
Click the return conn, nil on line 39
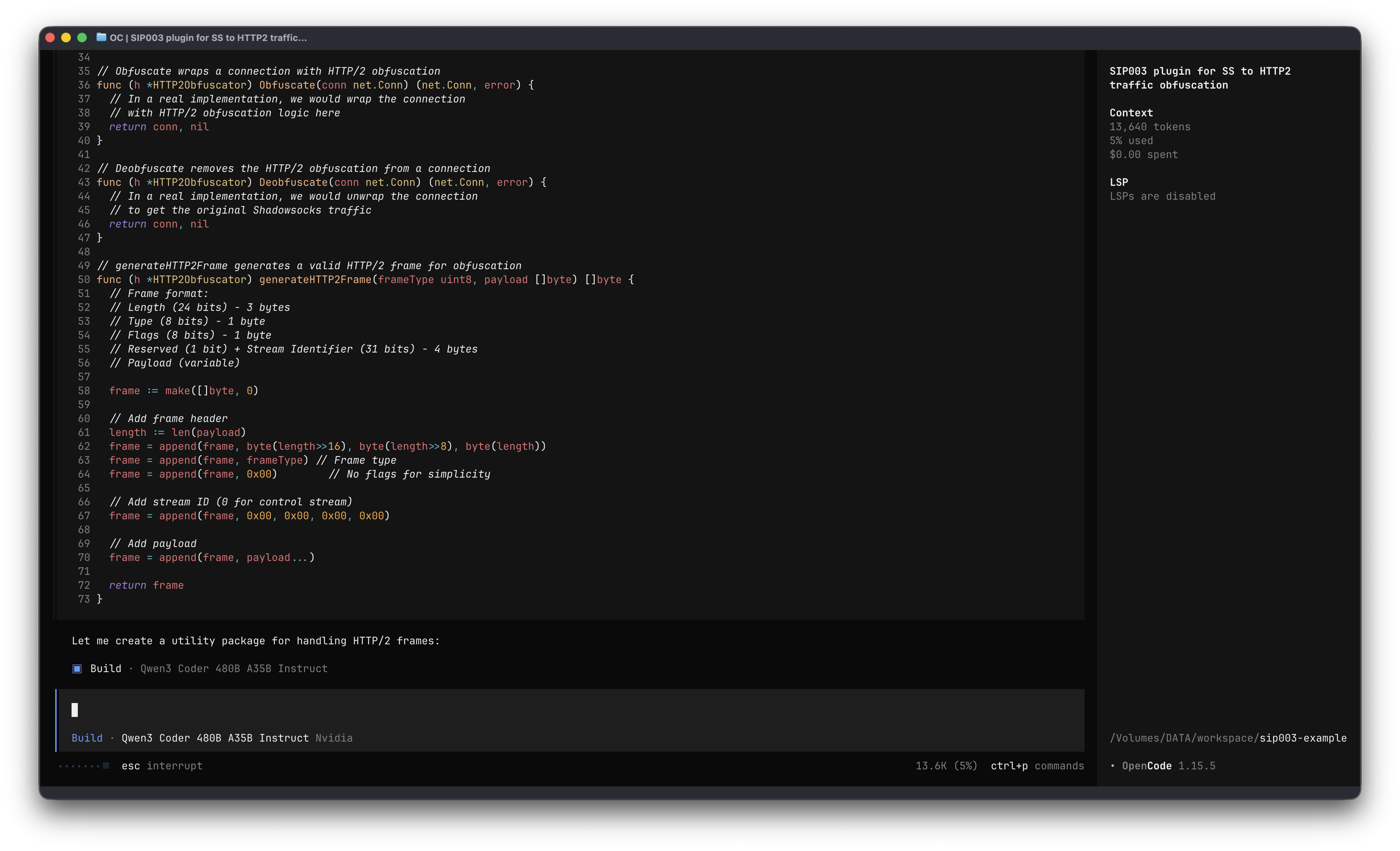[x=159, y=127]
